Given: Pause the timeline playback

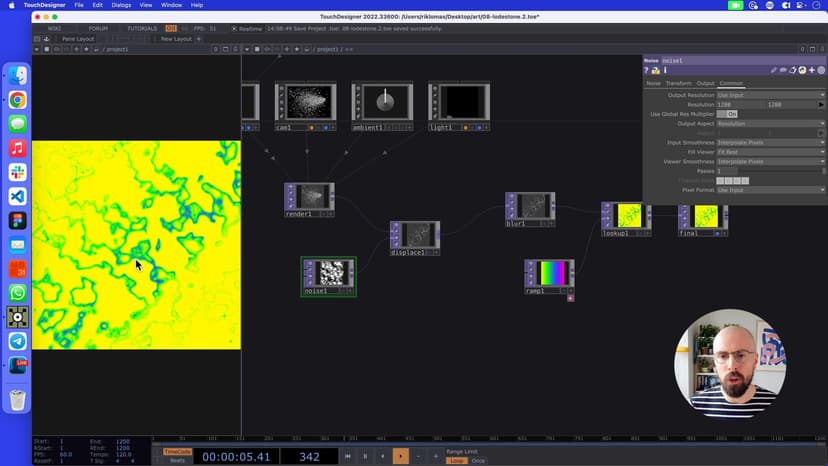Looking at the screenshot, I should coord(365,456).
